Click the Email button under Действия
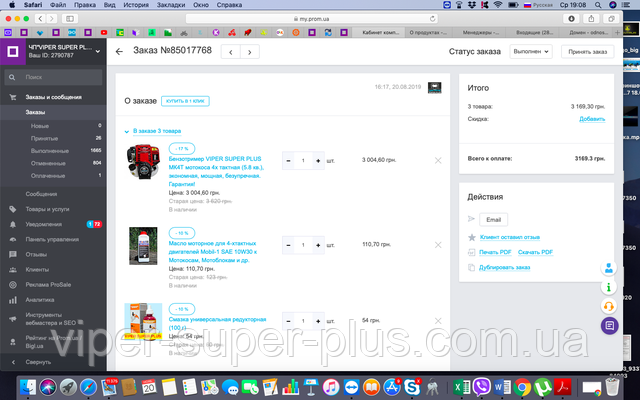The image size is (640, 400). click(x=493, y=220)
